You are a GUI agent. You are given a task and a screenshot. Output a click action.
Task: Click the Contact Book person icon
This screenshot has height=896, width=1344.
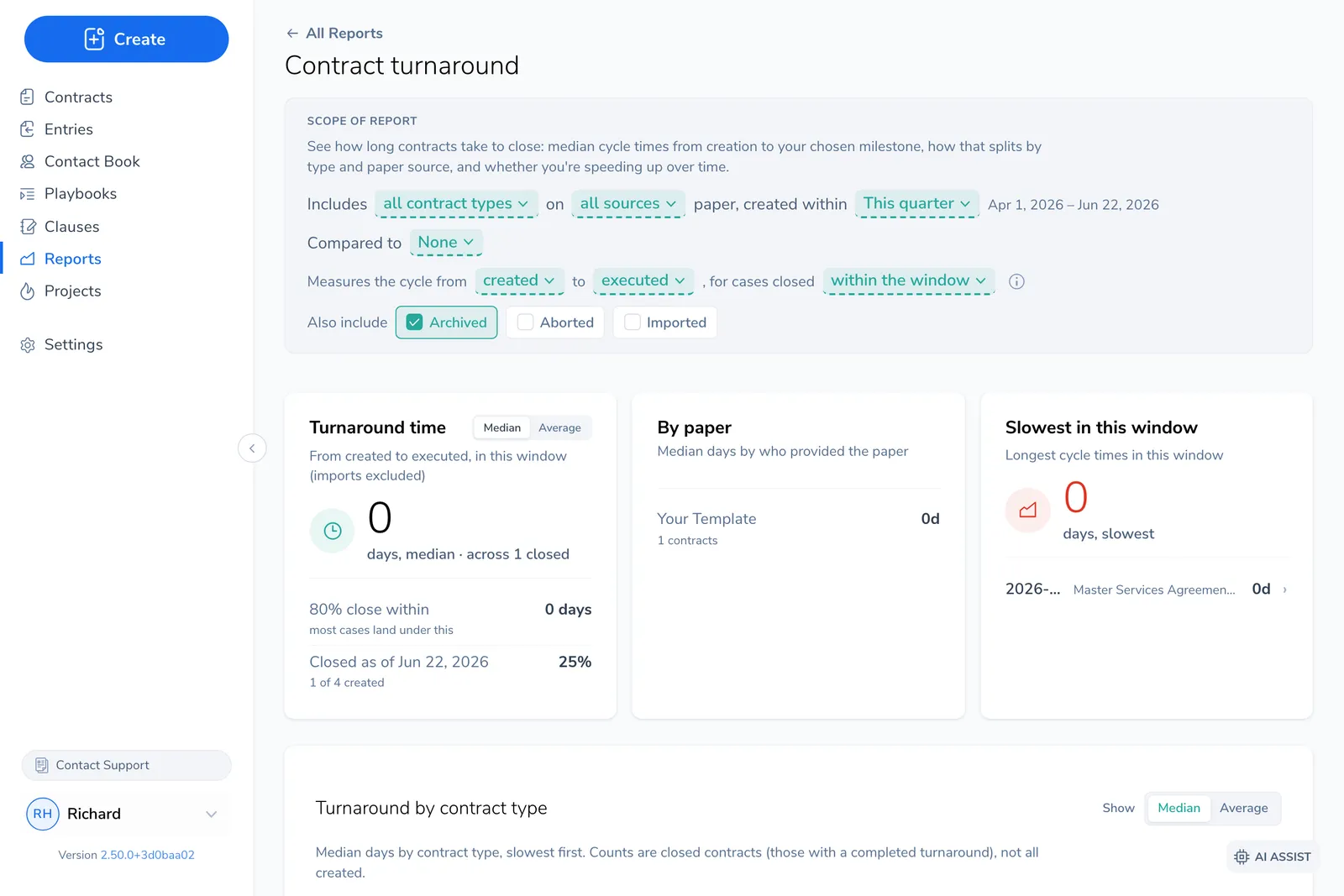[x=28, y=161]
